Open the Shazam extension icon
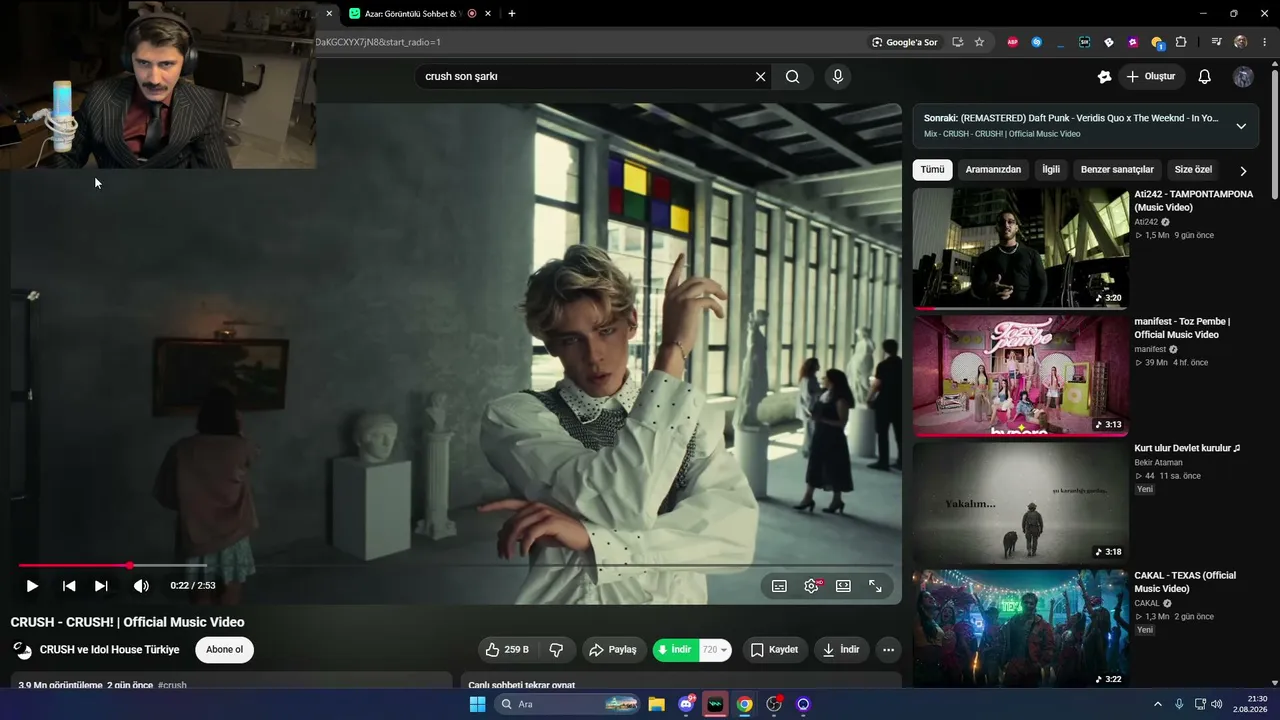This screenshot has height=720, width=1280. [x=1036, y=42]
